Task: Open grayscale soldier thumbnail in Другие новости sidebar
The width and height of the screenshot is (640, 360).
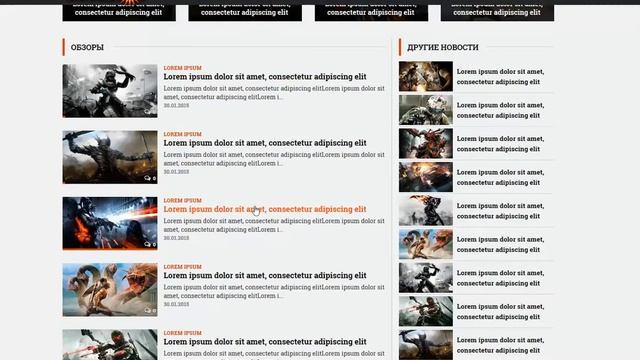Action: (426, 278)
